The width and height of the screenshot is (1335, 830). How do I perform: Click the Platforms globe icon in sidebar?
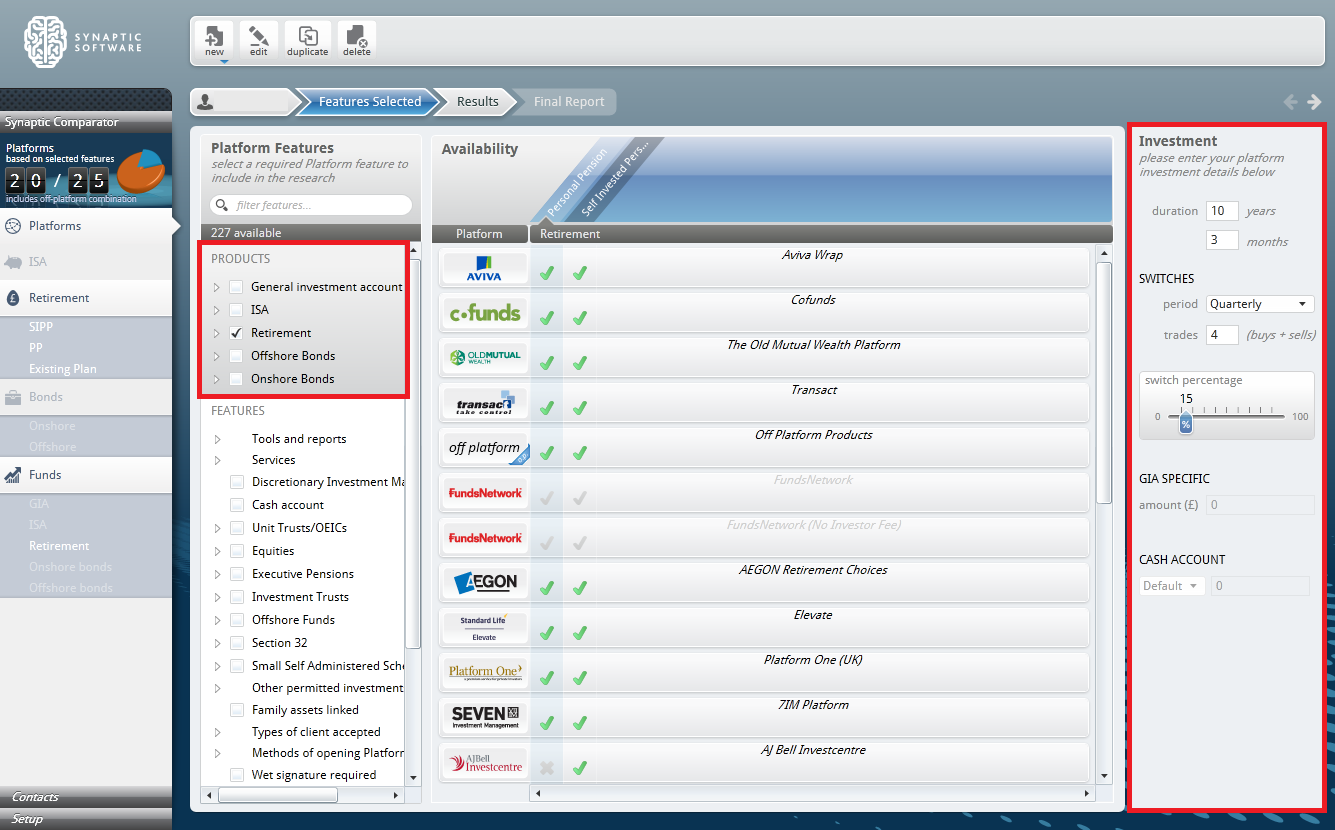tap(13, 226)
